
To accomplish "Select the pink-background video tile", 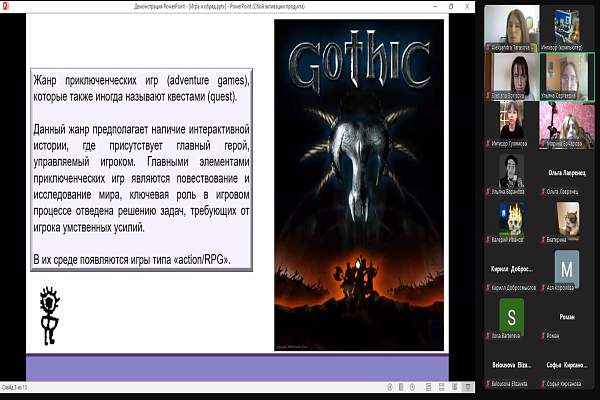I will [567, 125].
